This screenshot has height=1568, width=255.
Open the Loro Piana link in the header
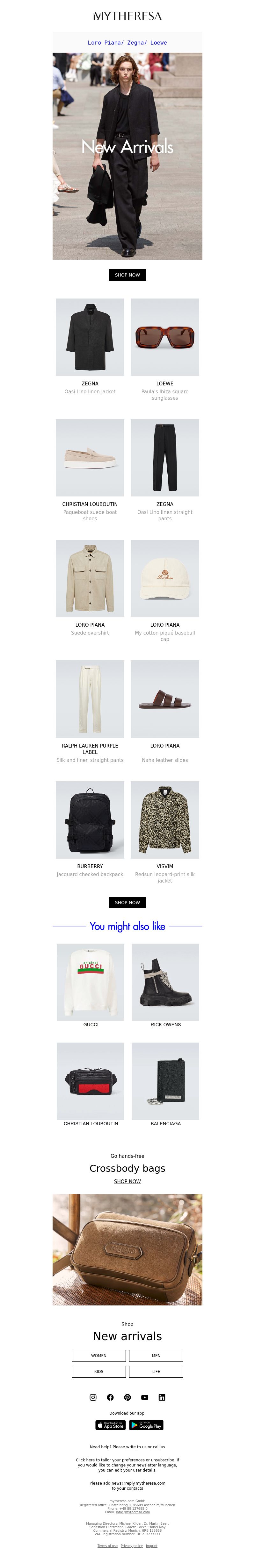(x=104, y=43)
